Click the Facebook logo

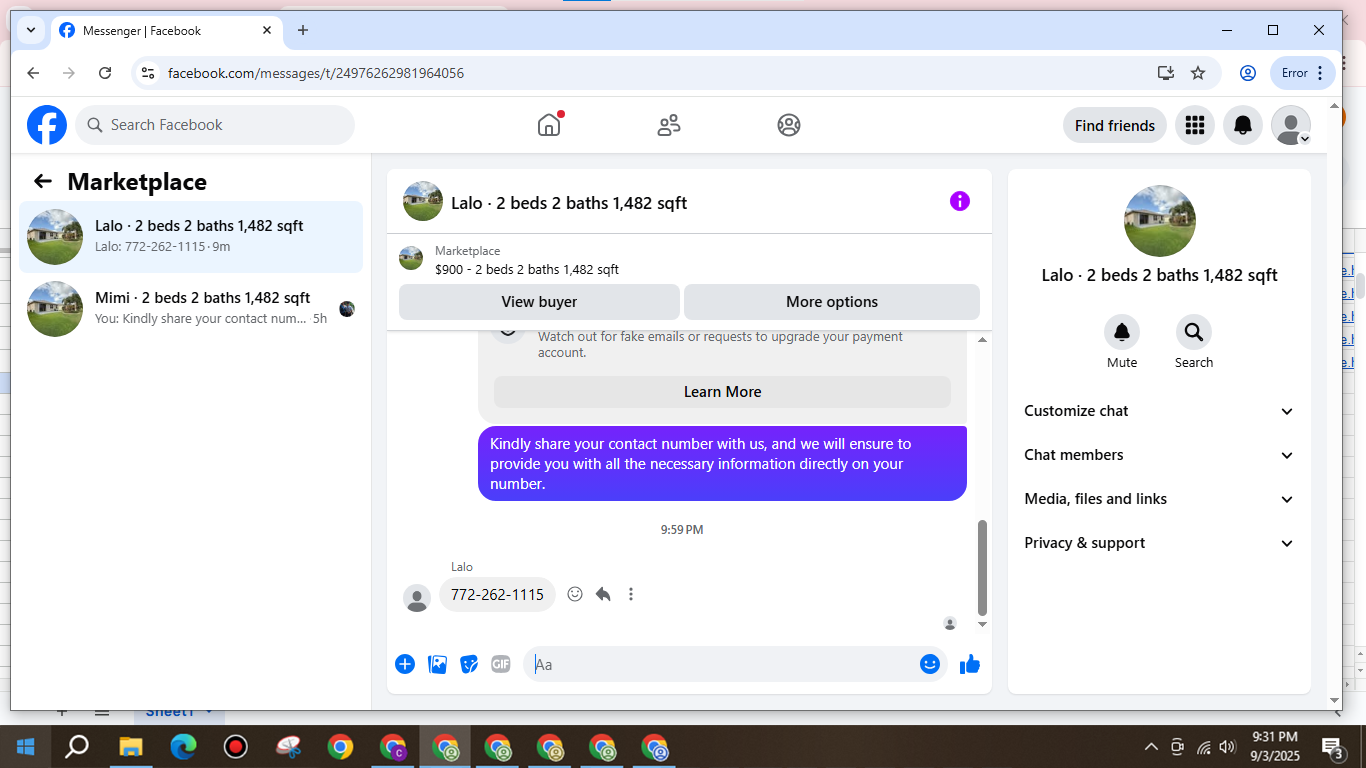pyautogui.click(x=47, y=125)
